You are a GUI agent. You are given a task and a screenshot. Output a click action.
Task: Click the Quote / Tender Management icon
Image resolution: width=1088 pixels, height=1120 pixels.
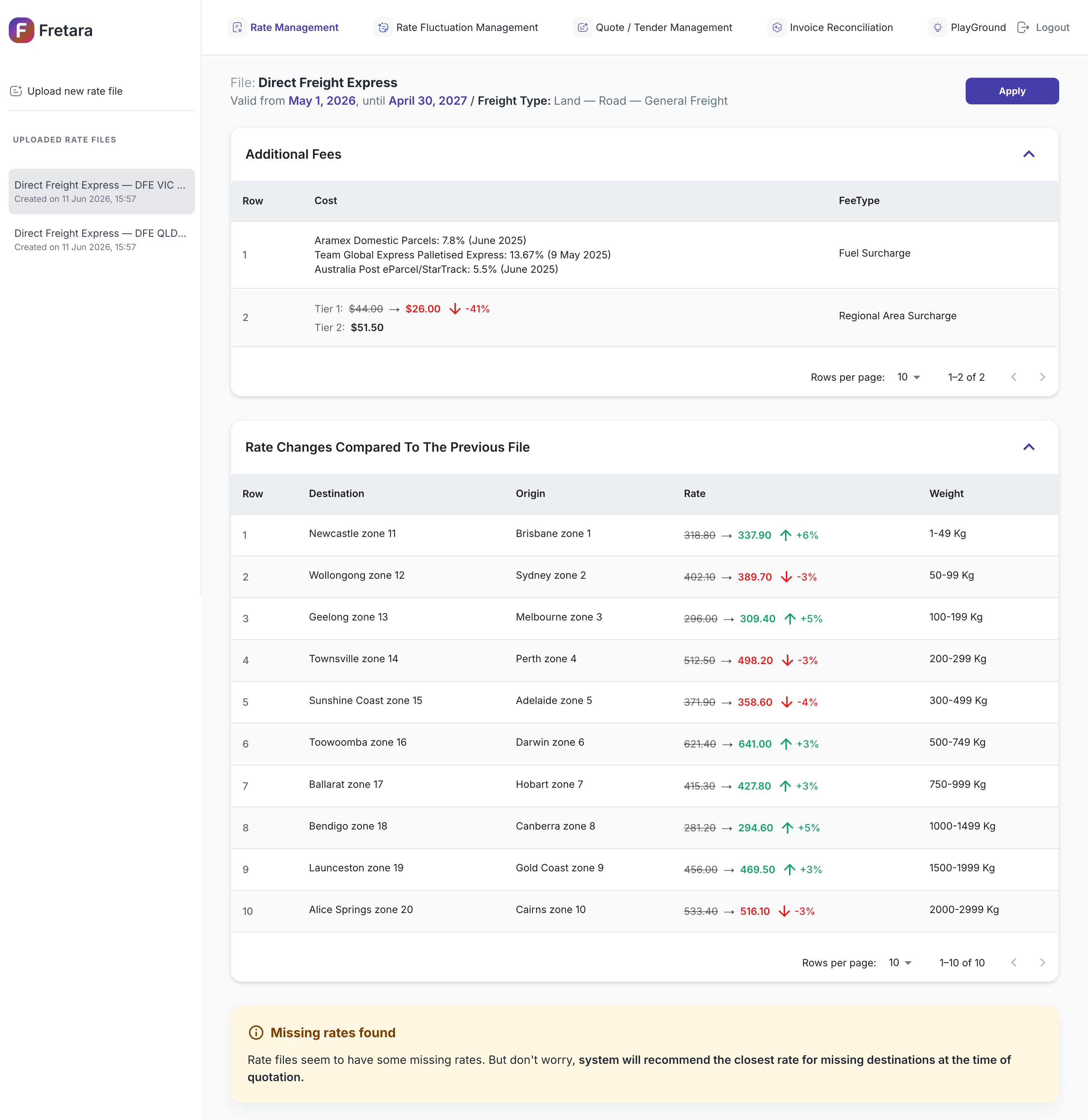click(582, 27)
